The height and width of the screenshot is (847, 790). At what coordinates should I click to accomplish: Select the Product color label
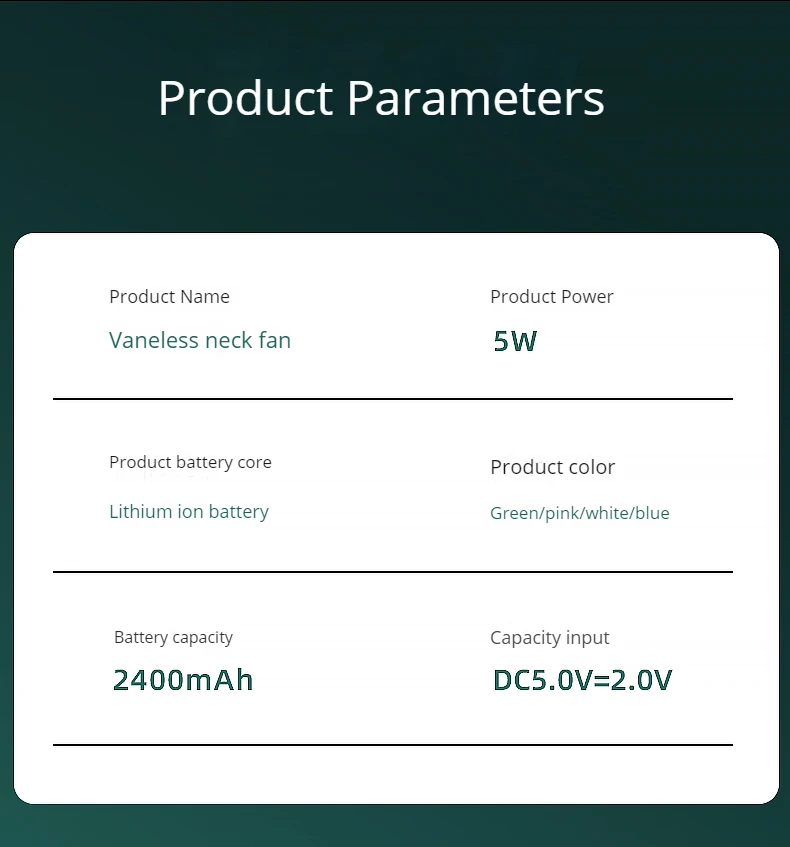(552, 467)
